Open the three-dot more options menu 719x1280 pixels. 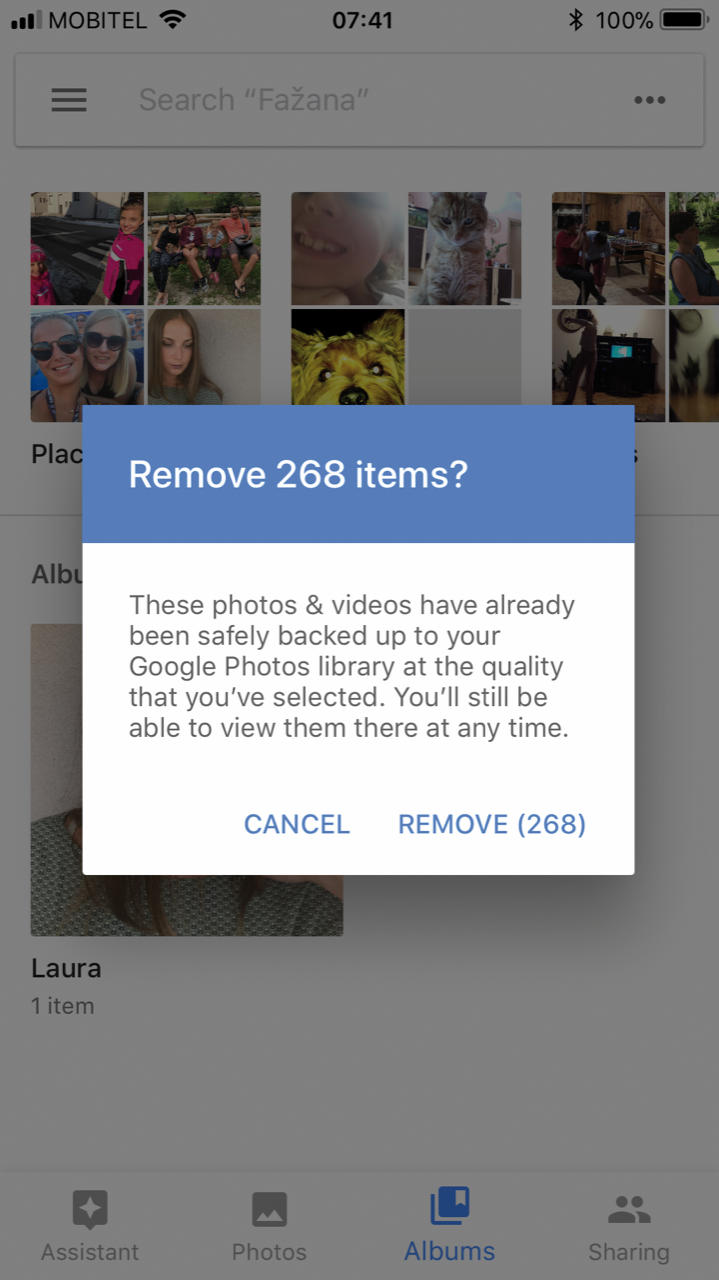pos(649,100)
